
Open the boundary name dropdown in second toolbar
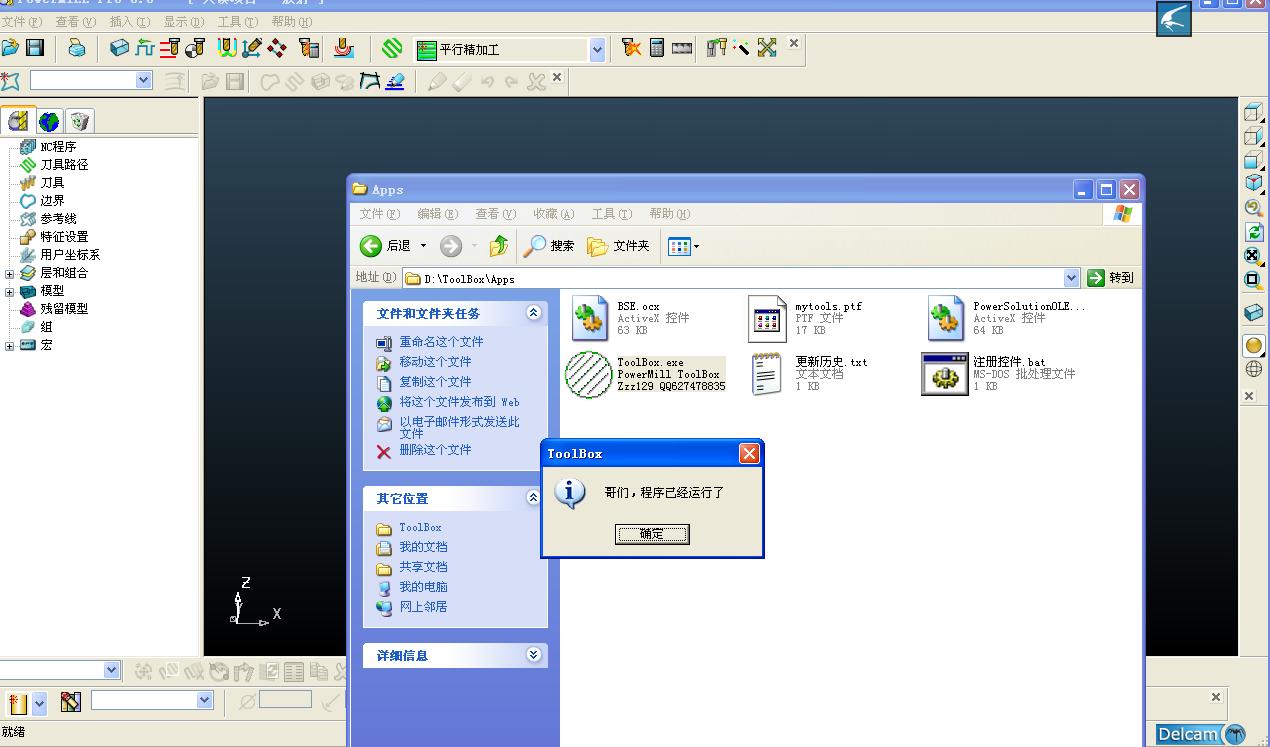point(143,80)
